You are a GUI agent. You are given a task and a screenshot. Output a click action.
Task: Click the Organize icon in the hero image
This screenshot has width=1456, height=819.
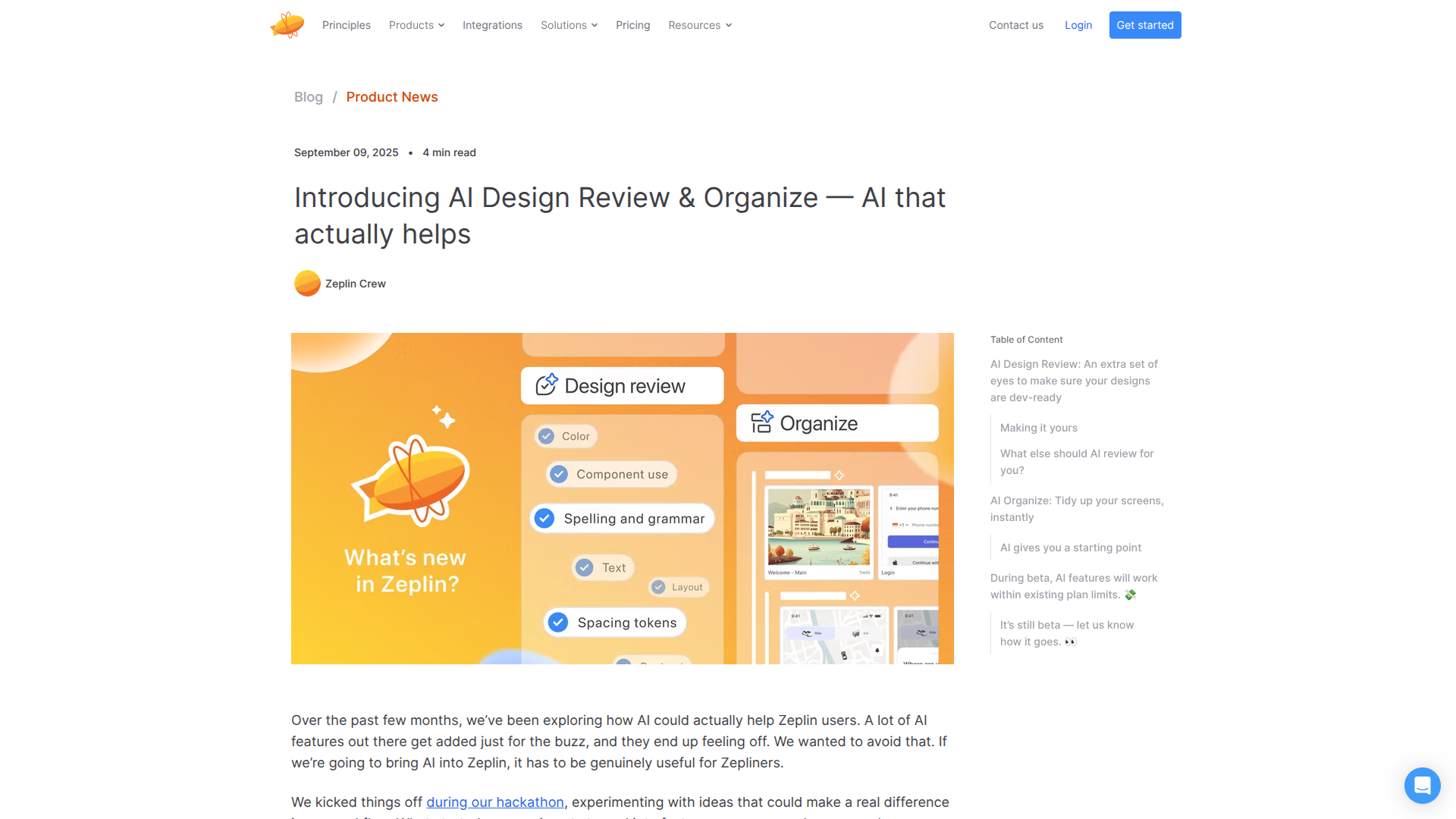[x=761, y=422]
